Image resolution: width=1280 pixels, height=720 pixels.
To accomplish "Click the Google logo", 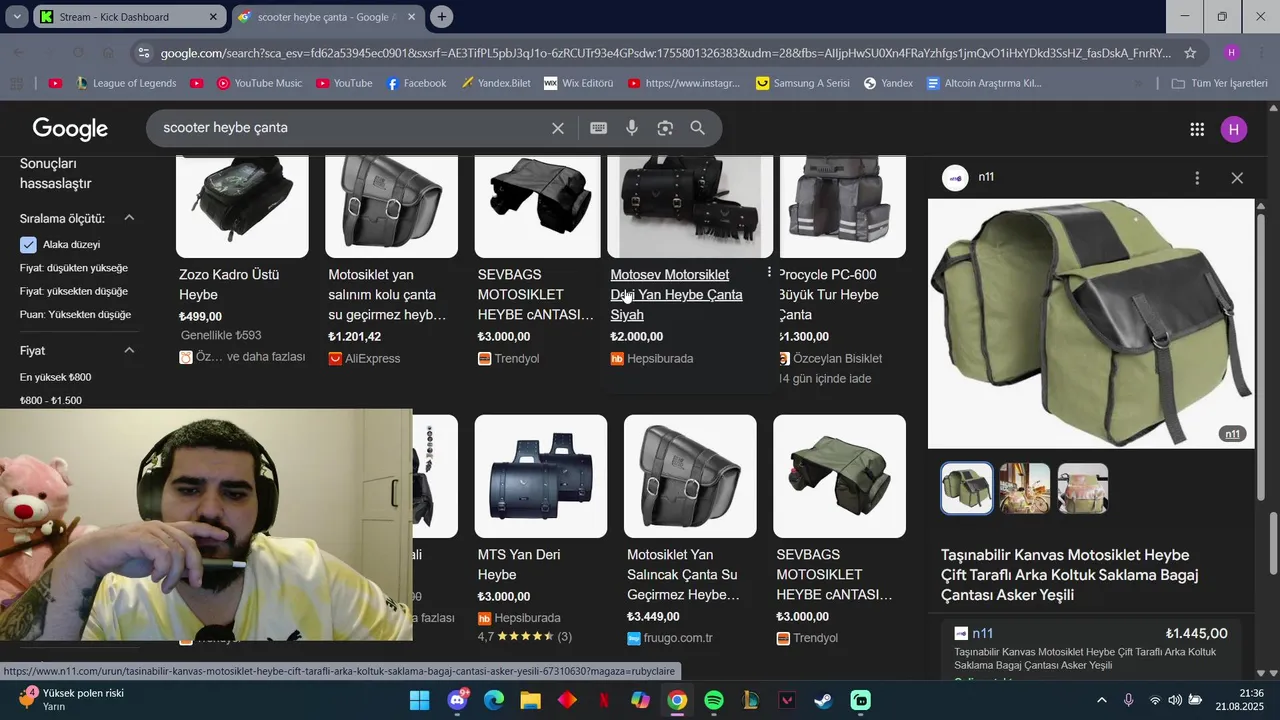I will pos(70,129).
